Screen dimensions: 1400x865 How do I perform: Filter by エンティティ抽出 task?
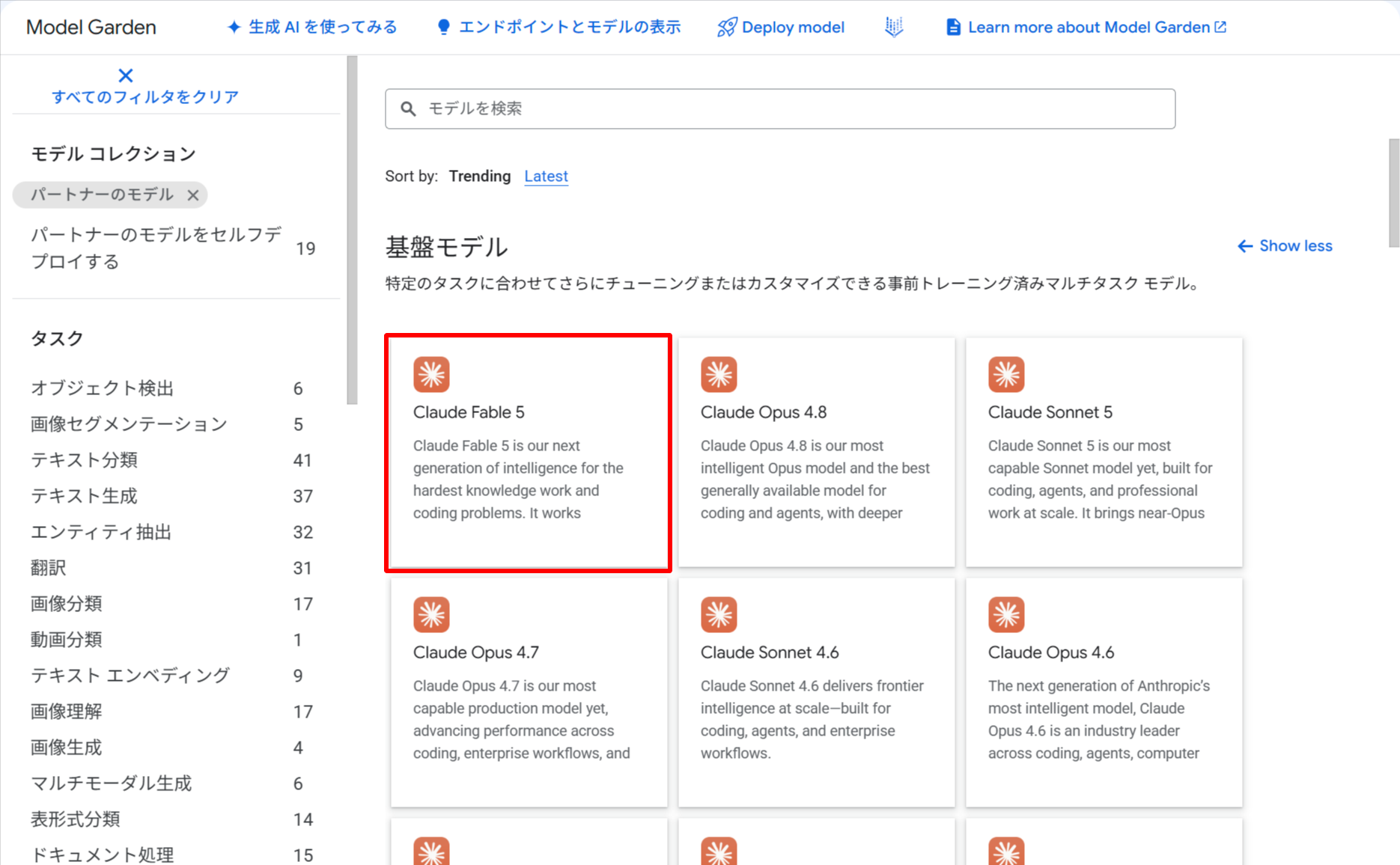click(x=101, y=532)
